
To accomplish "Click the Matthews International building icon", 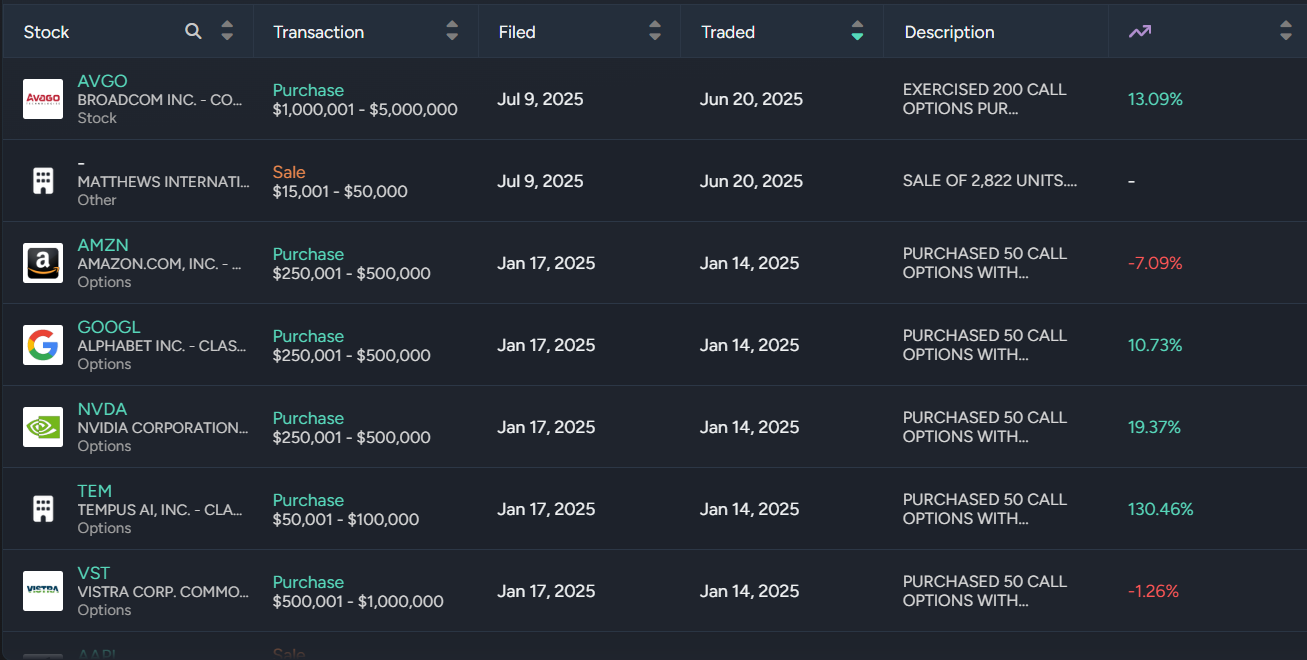I will (x=43, y=181).
